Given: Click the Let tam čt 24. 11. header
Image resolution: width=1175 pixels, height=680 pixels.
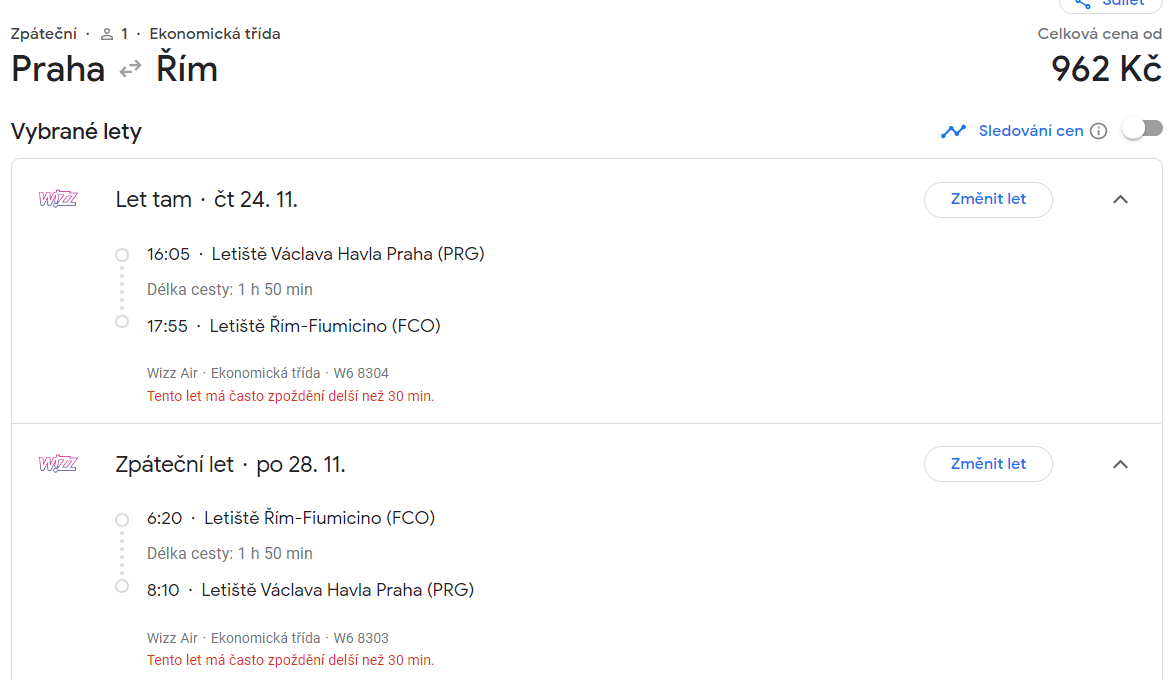Looking at the screenshot, I should coord(206,199).
